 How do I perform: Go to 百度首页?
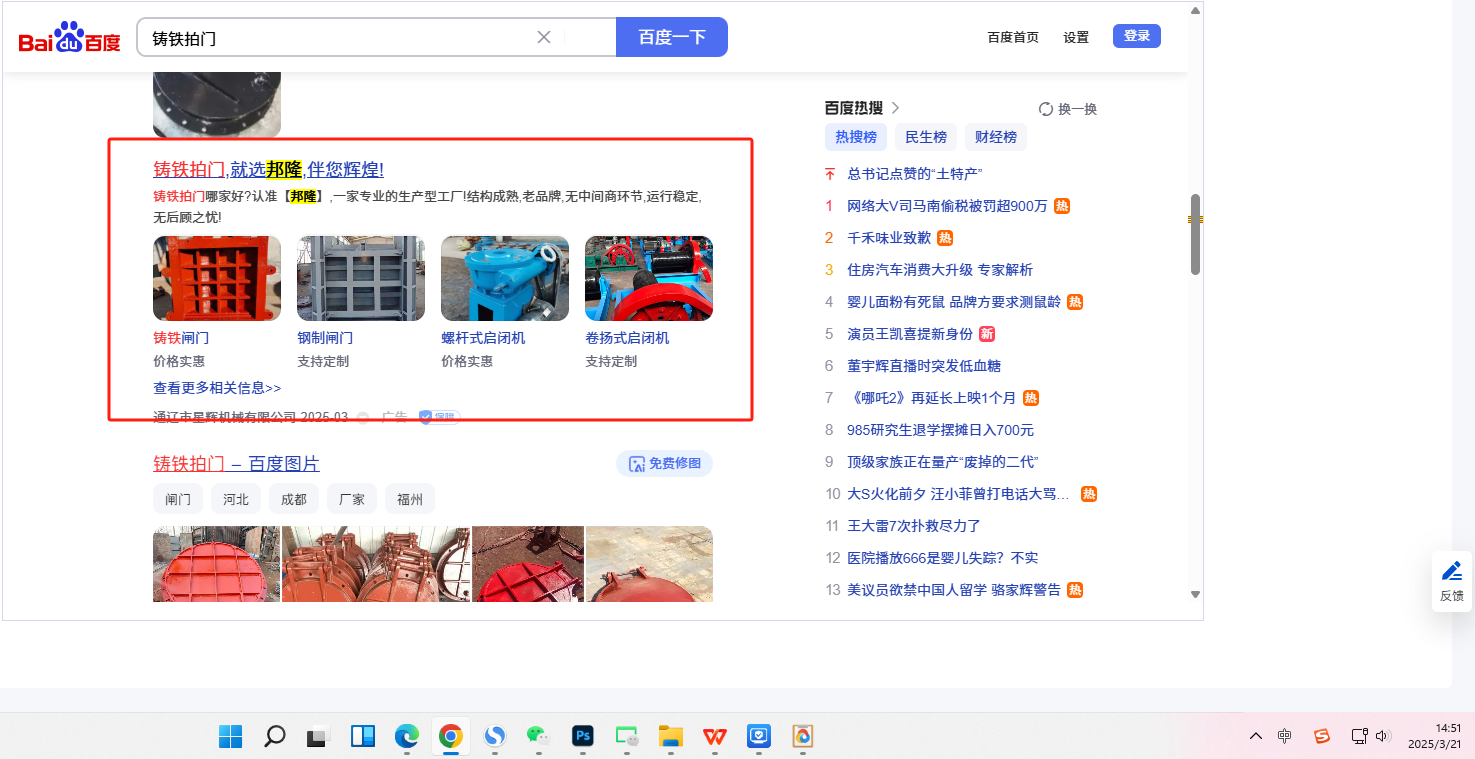pos(1013,37)
